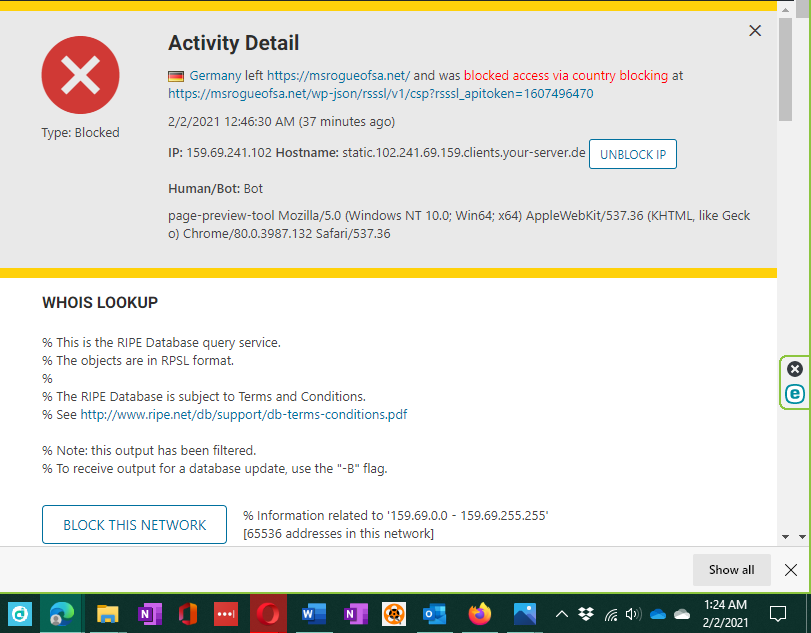Image resolution: width=811 pixels, height=633 pixels.
Task: Expand the hidden system tray icons
Action: click(562, 614)
